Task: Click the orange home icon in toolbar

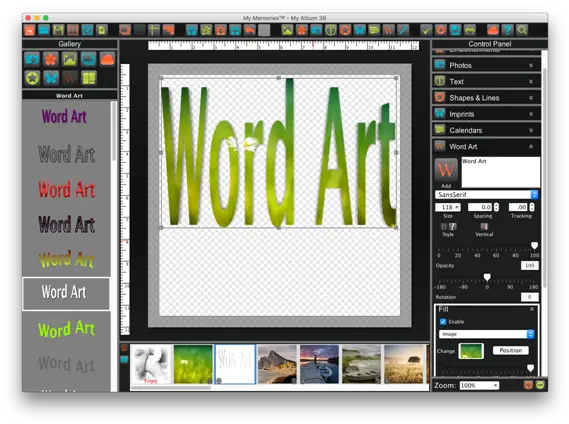Action: 30,30
